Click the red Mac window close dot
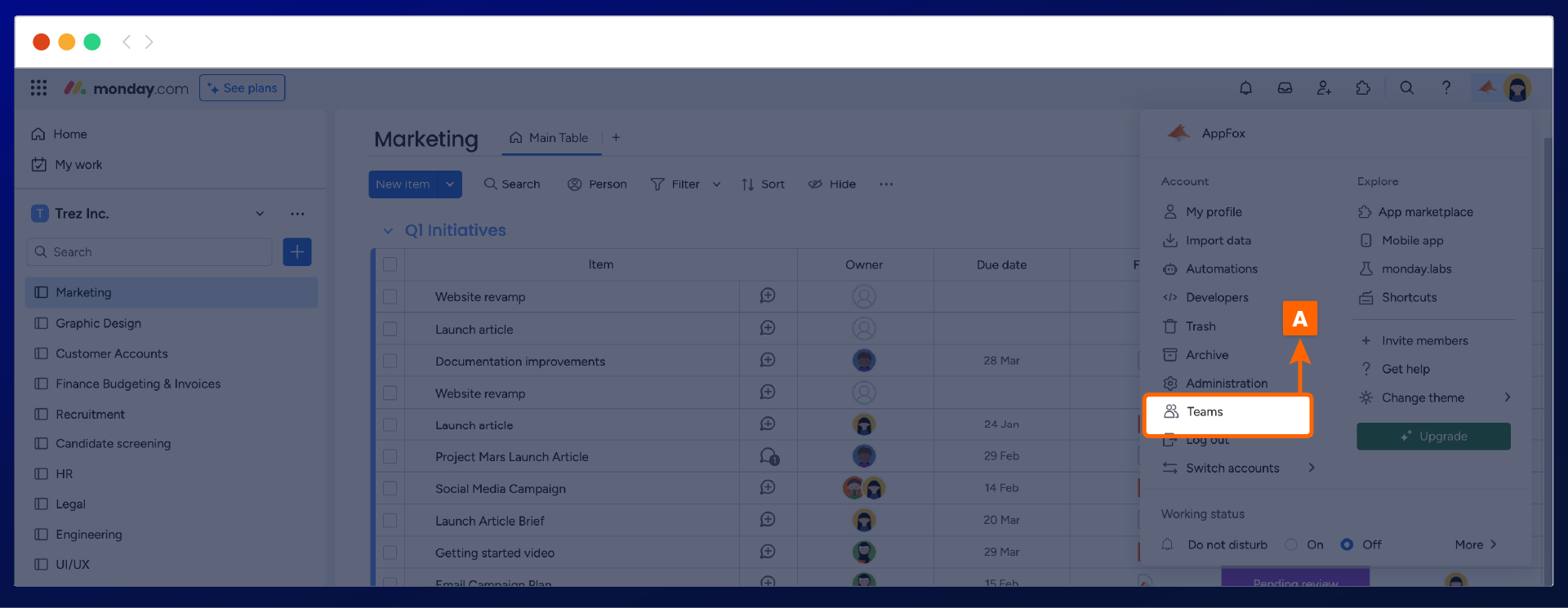The height and width of the screenshot is (608, 1568). tap(42, 42)
